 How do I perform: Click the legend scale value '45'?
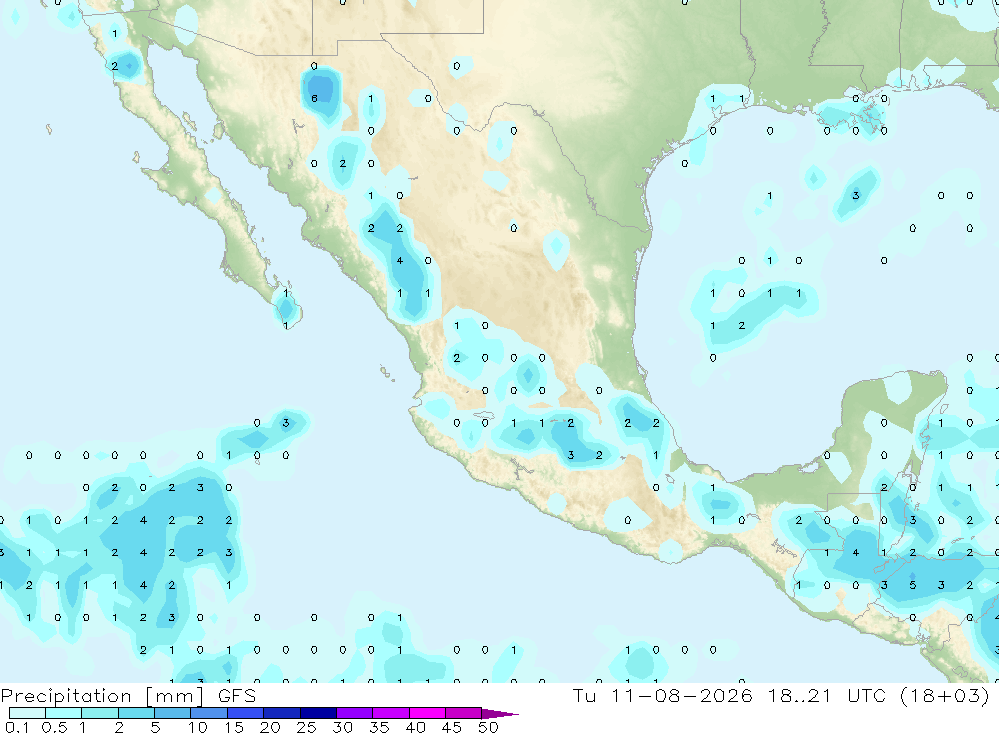(x=452, y=727)
